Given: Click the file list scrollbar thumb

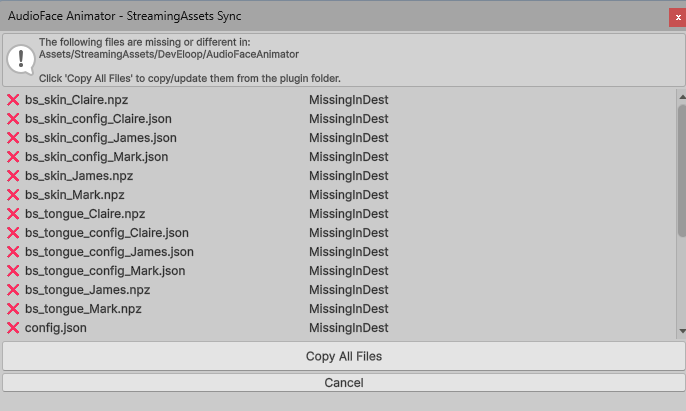Looking at the screenshot, I should [x=682, y=171].
